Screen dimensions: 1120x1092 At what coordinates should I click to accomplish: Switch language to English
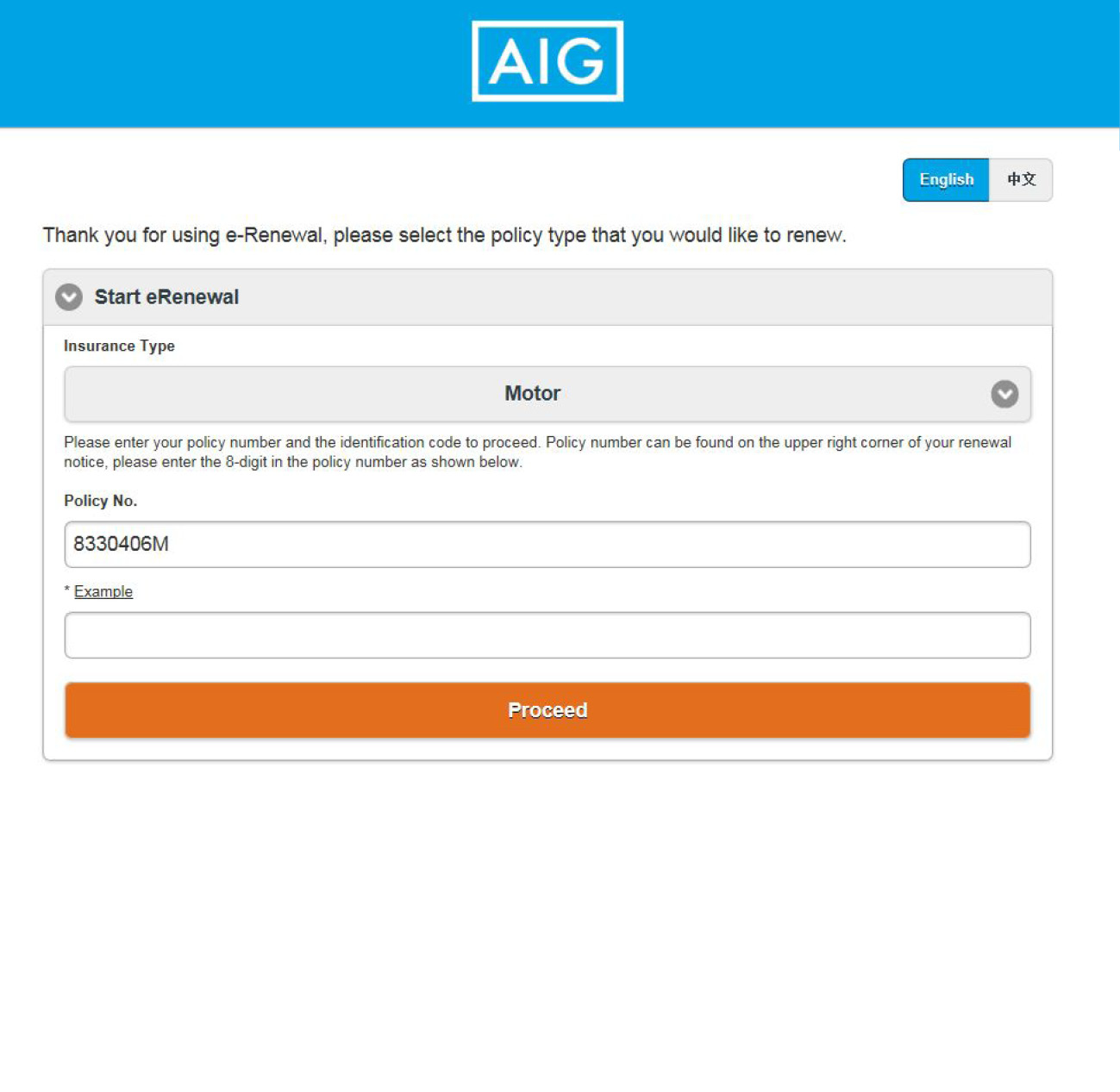(946, 179)
